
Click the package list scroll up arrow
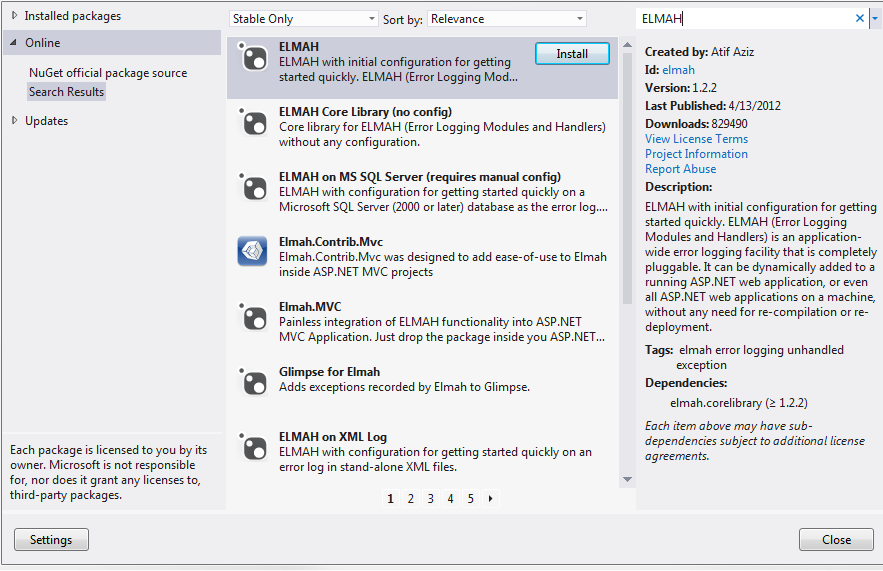(x=627, y=44)
